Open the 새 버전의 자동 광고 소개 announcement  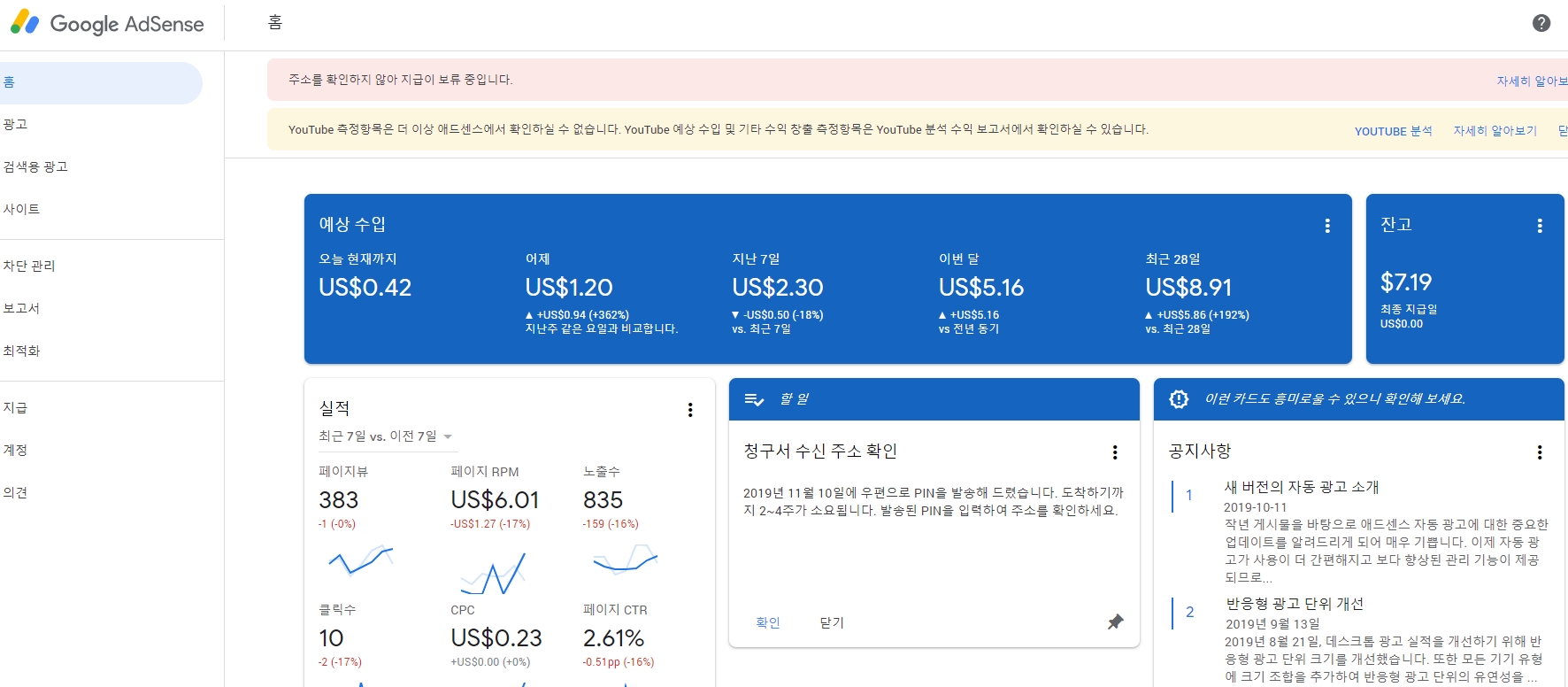(x=1302, y=488)
